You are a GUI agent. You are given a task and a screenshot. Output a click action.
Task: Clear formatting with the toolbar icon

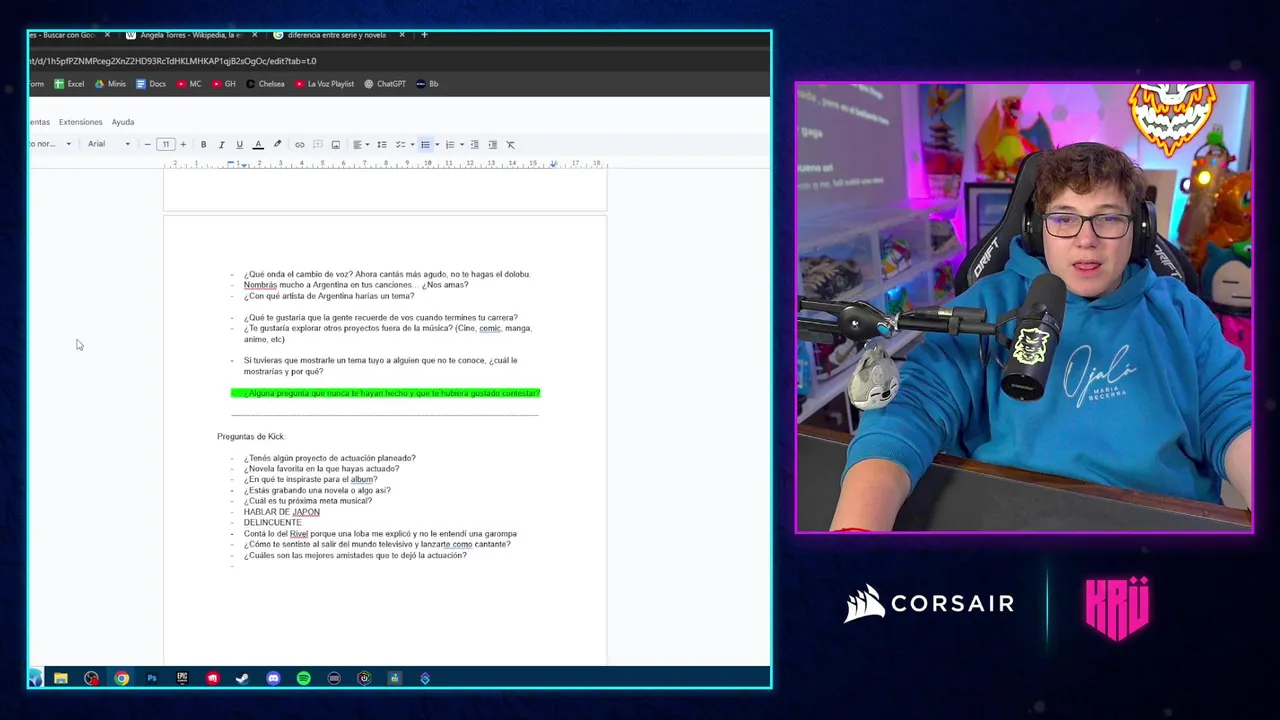click(x=510, y=144)
